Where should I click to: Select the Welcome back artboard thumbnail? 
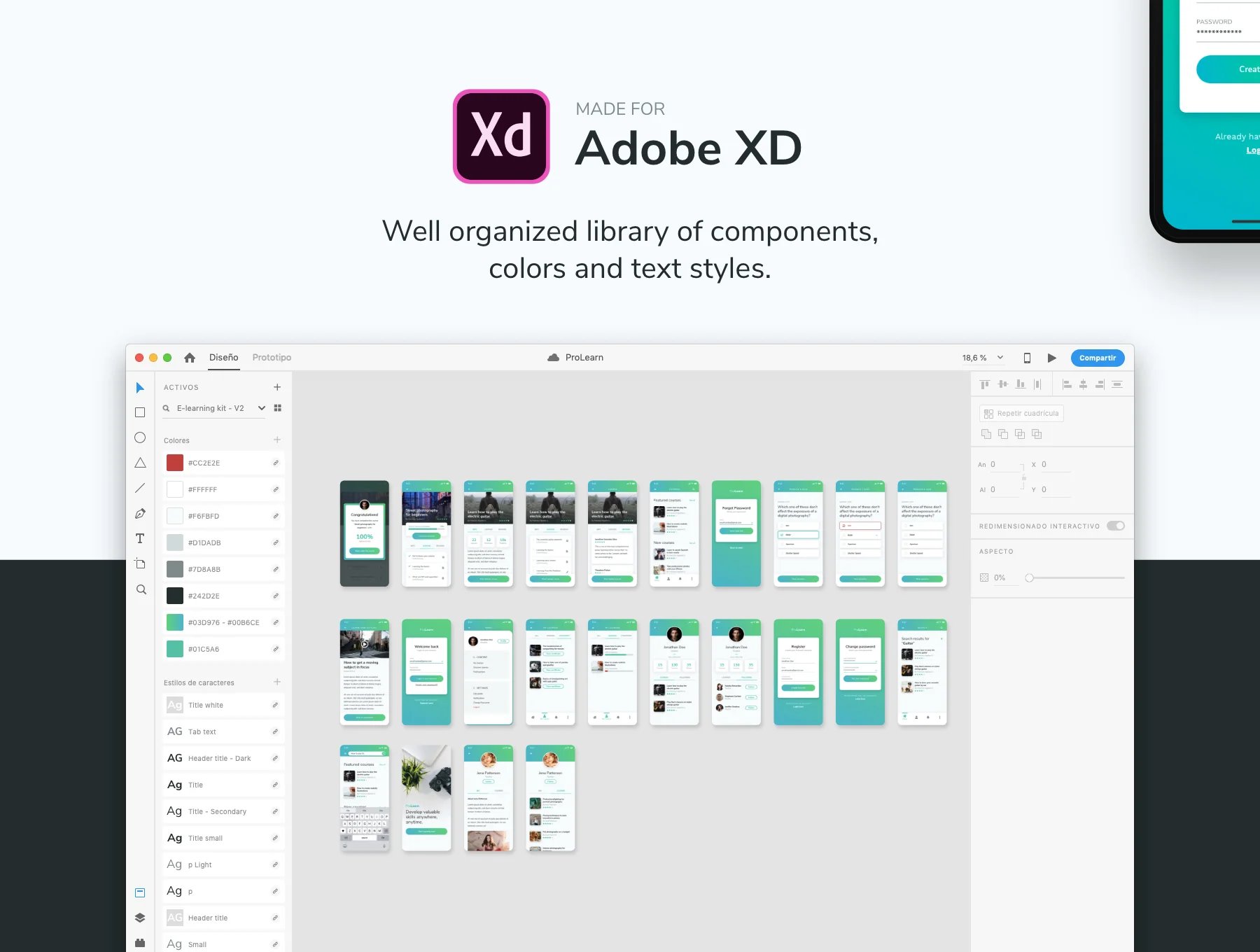tap(426, 672)
